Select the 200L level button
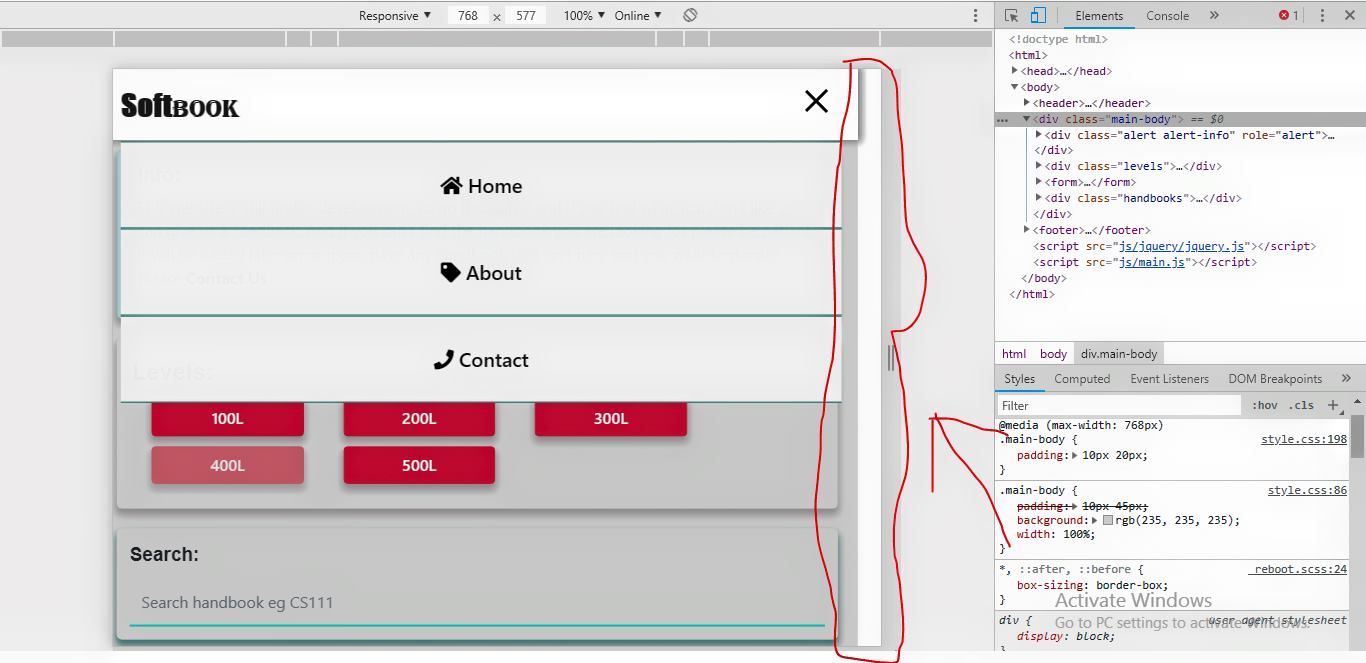The image size is (1366, 663). (x=419, y=419)
